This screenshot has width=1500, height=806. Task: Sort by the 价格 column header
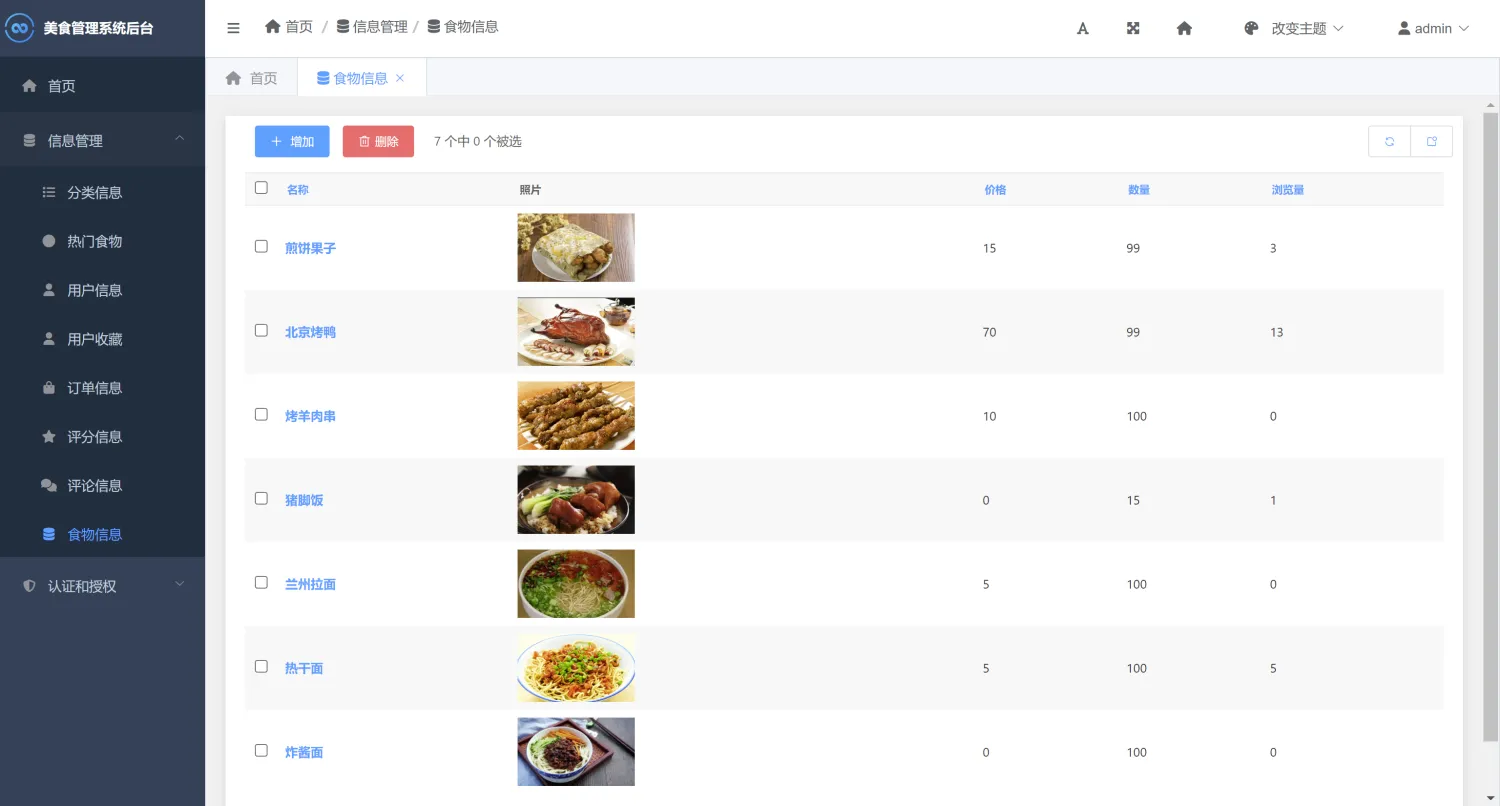click(995, 190)
